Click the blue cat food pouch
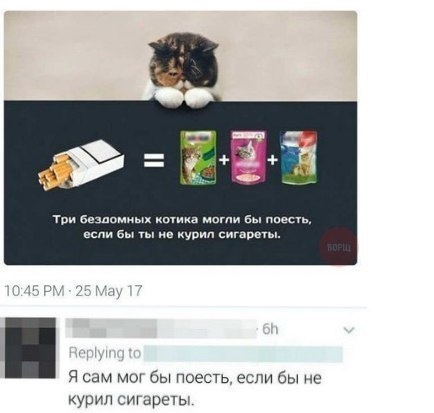Image resolution: width=434 pixels, height=413 pixels. [299, 157]
